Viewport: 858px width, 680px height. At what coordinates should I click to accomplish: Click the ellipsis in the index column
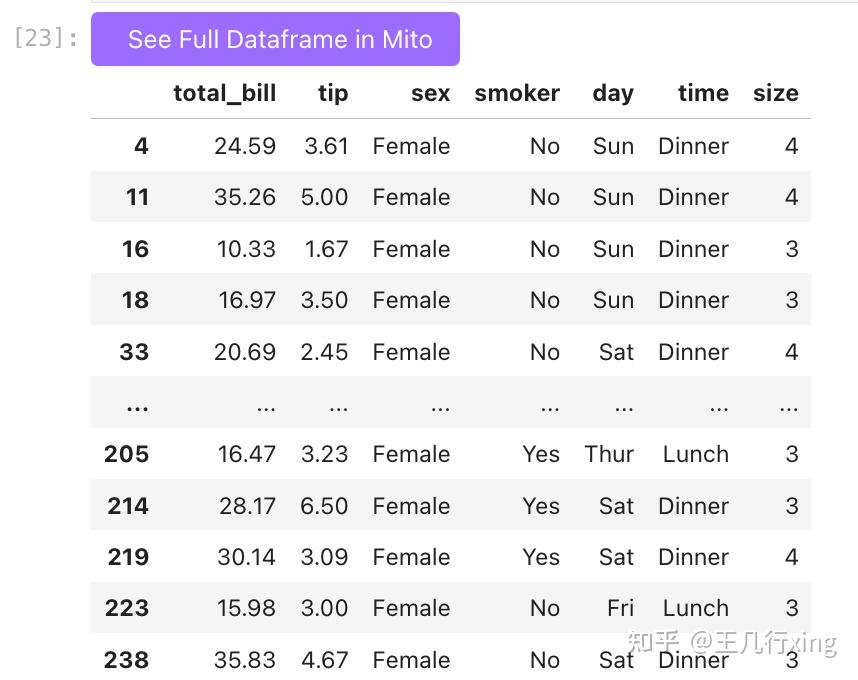(x=137, y=406)
